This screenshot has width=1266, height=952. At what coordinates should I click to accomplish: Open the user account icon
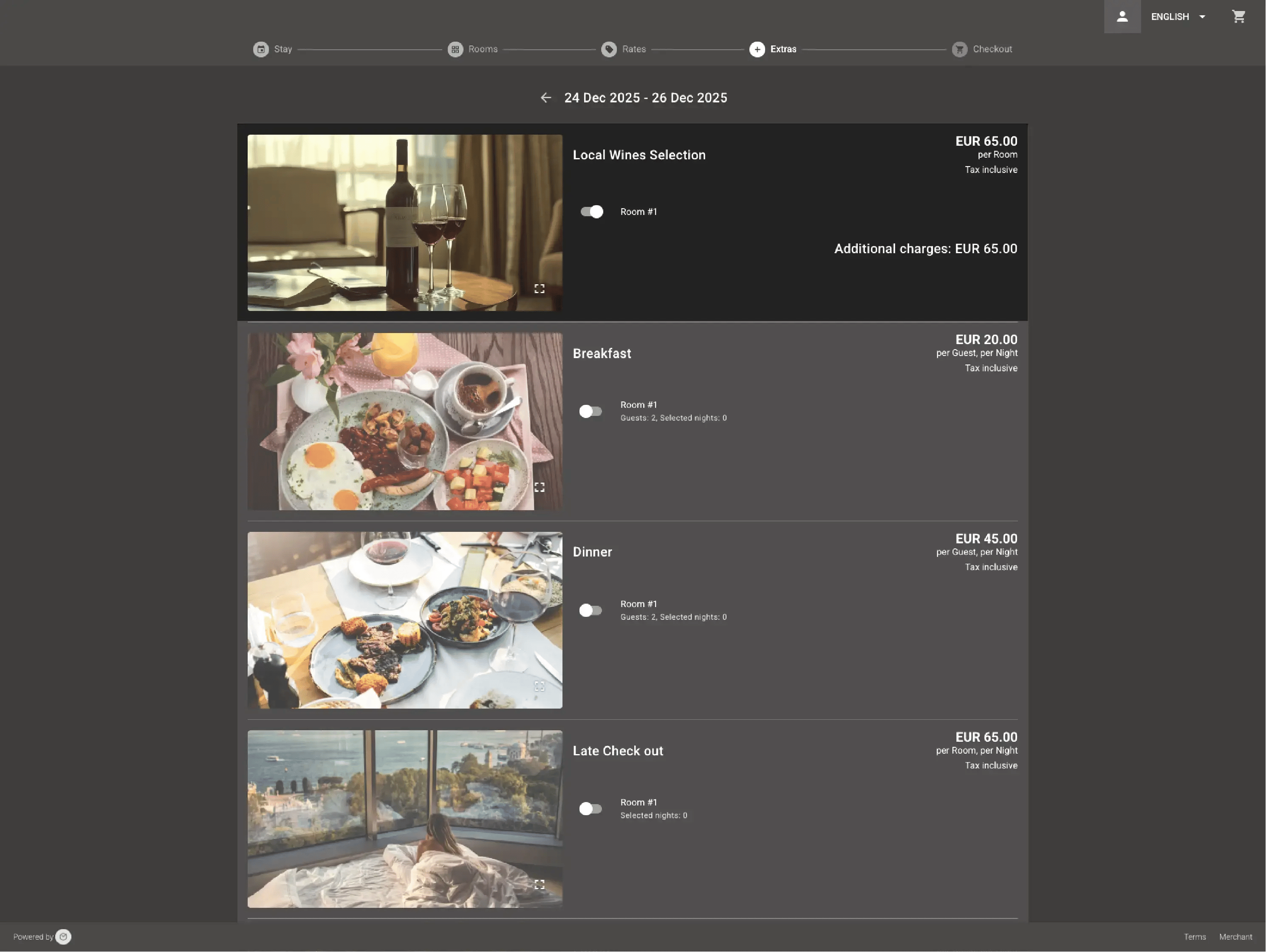[x=1122, y=17]
